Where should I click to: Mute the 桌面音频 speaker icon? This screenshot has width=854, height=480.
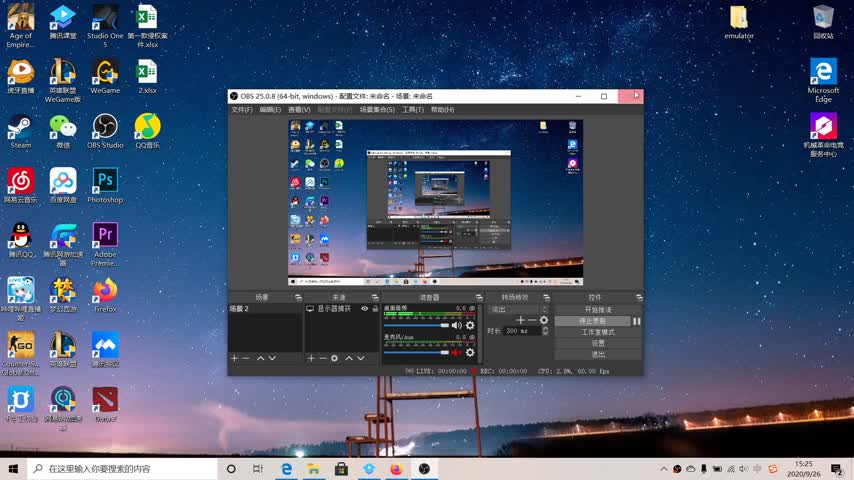pos(457,325)
